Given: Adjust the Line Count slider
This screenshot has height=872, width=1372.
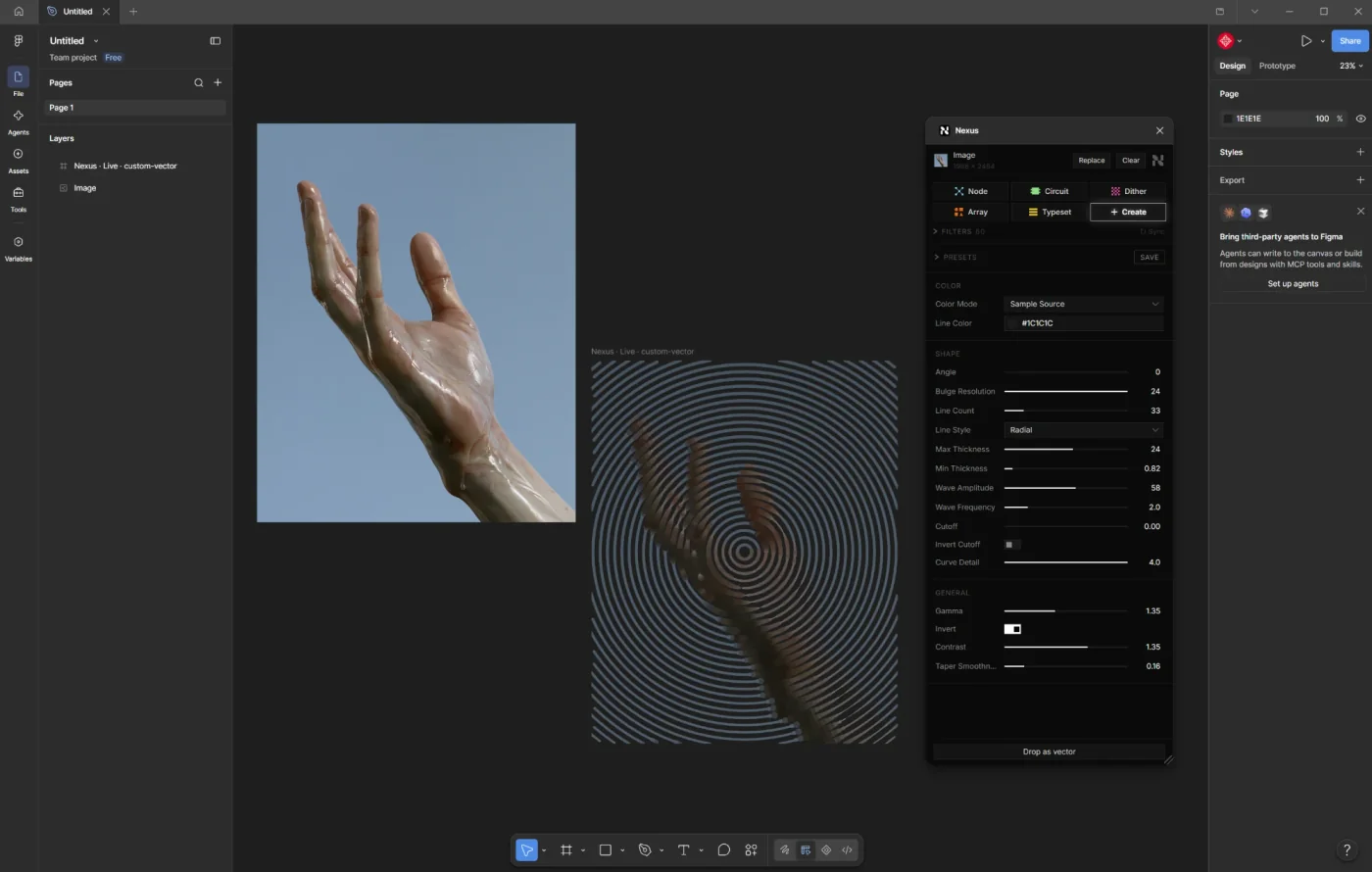Looking at the screenshot, I should coord(1065,411).
